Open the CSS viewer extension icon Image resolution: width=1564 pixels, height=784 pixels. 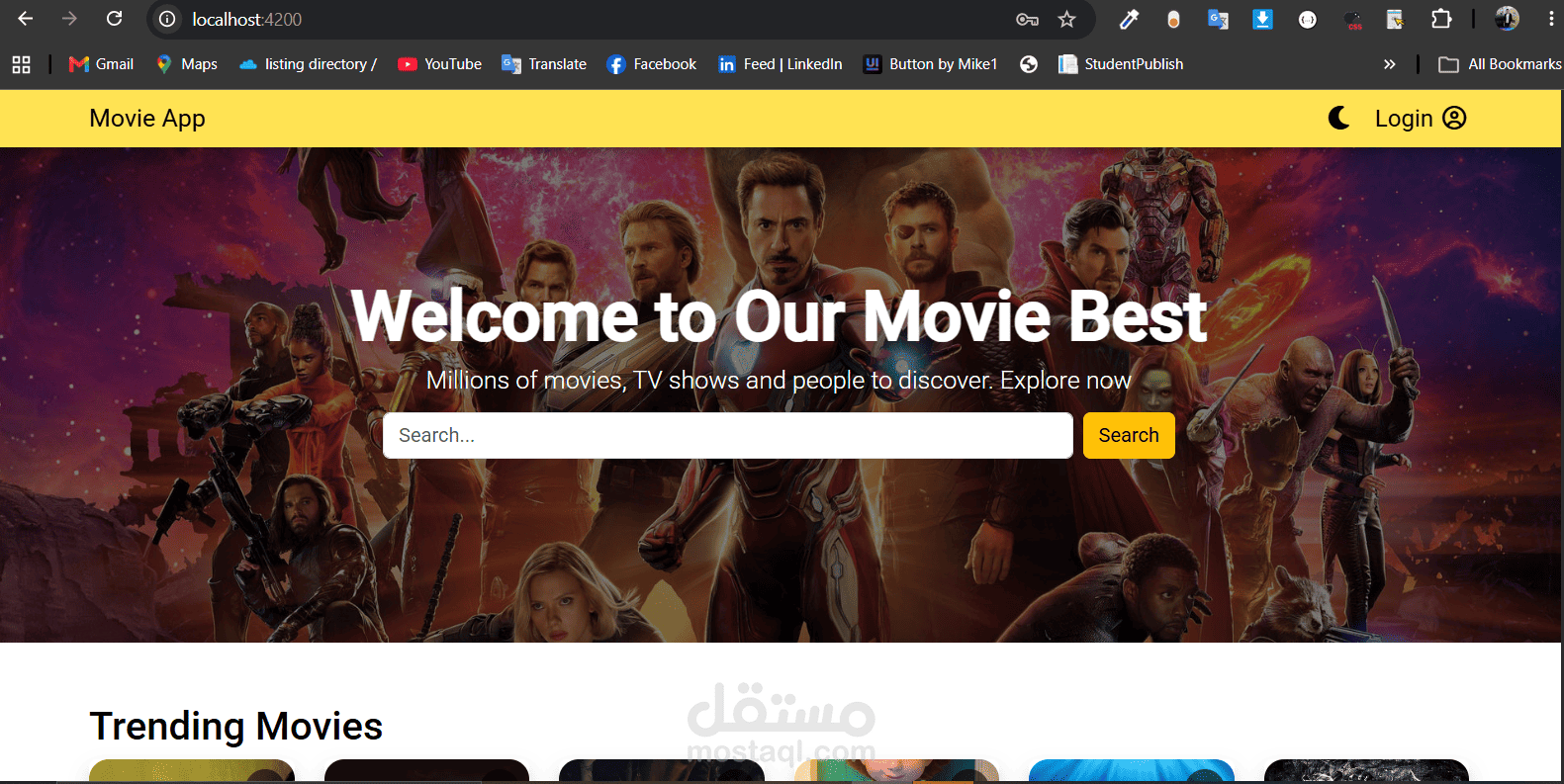coord(1353,19)
